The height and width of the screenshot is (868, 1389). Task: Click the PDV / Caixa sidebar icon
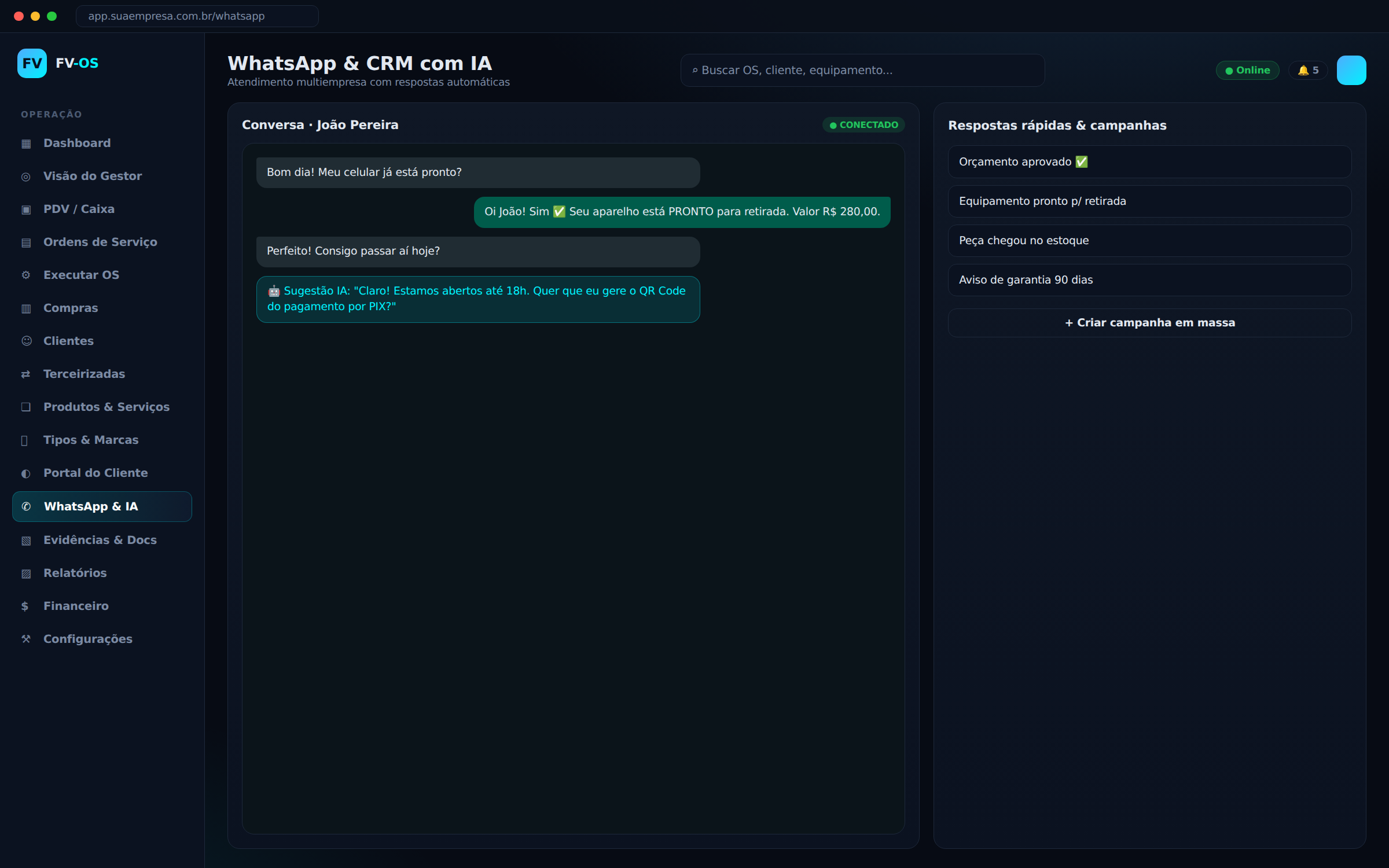[26, 209]
